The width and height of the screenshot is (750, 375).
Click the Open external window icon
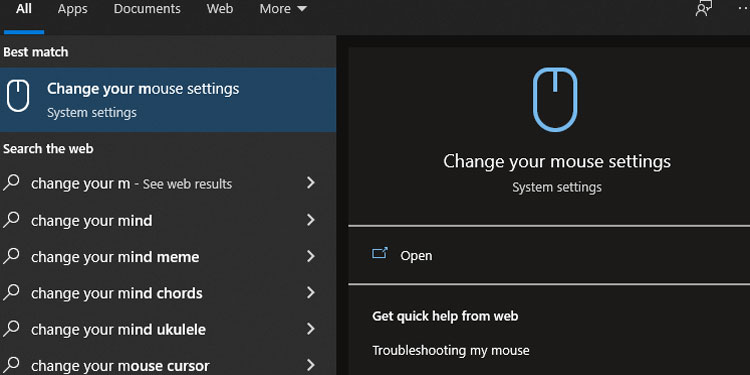tap(380, 254)
